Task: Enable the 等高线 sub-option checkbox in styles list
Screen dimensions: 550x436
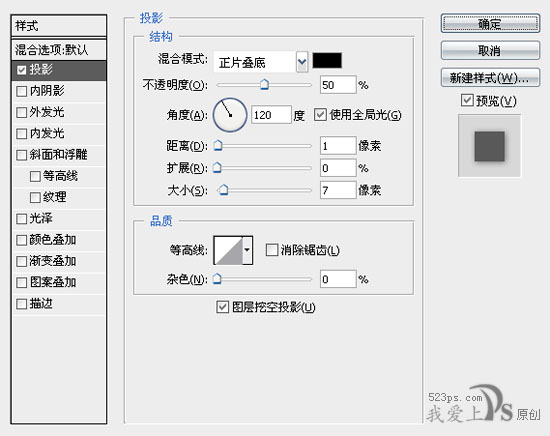Action: click(35, 176)
